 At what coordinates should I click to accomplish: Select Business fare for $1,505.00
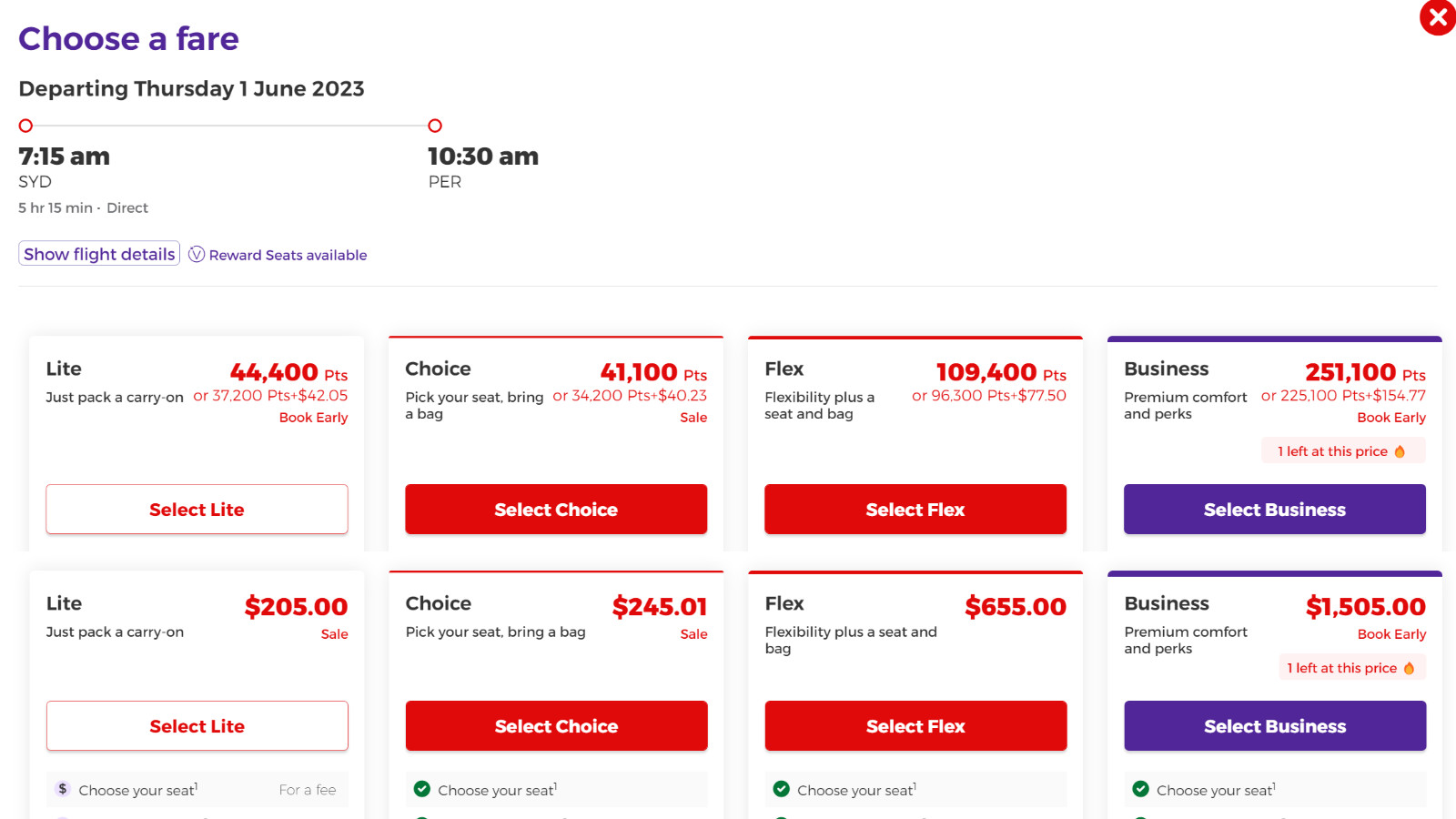(1275, 726)
